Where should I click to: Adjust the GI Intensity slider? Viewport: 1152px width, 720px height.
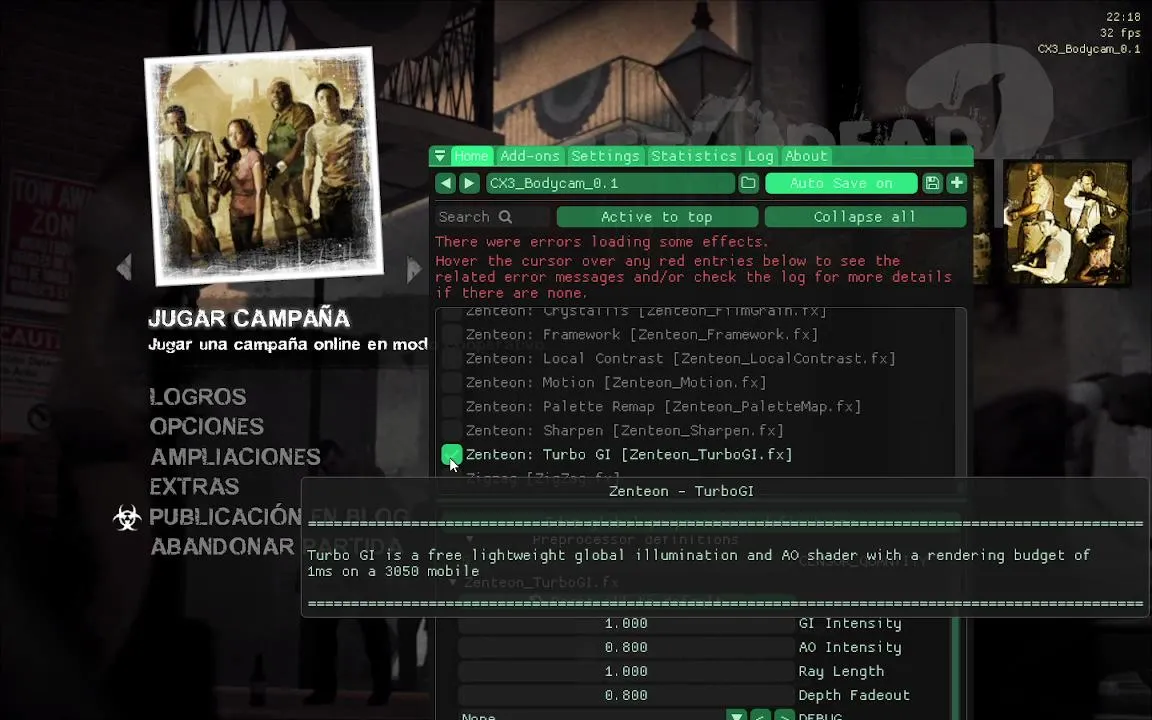pyautogui.click(x=626, y=623)
